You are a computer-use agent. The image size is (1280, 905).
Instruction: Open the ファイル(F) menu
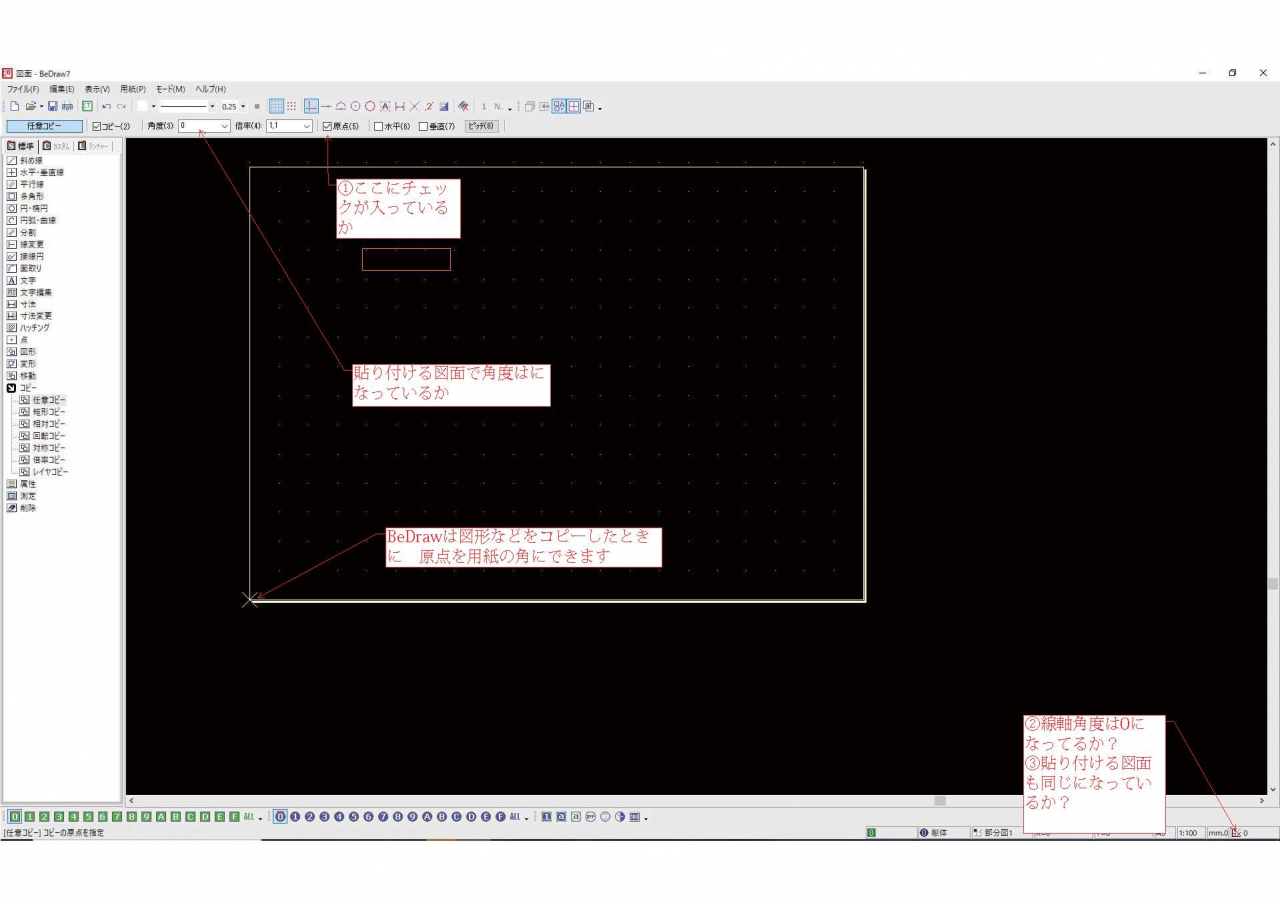(x=23, y=89)
